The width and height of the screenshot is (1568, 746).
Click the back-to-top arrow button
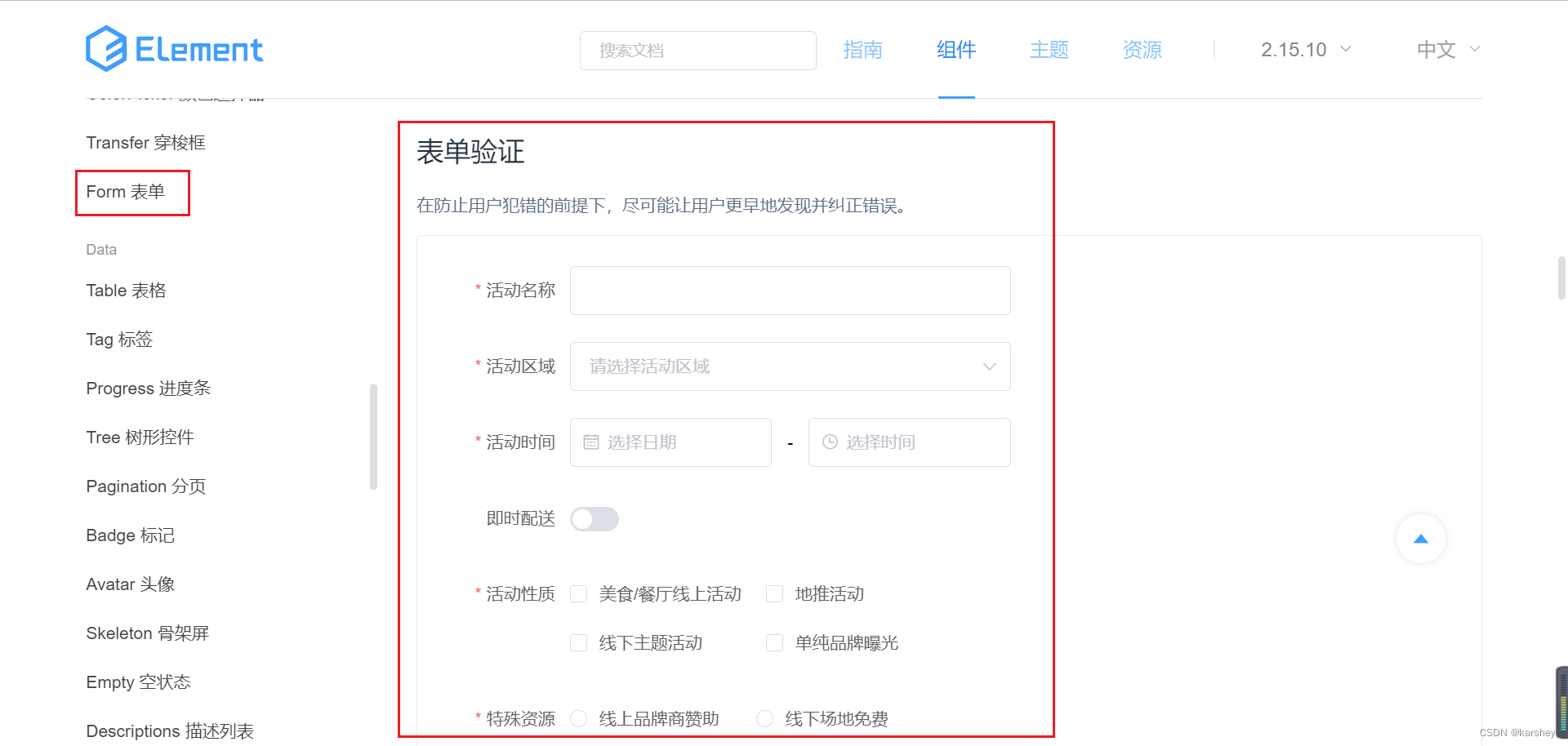tap(1420, 539)
